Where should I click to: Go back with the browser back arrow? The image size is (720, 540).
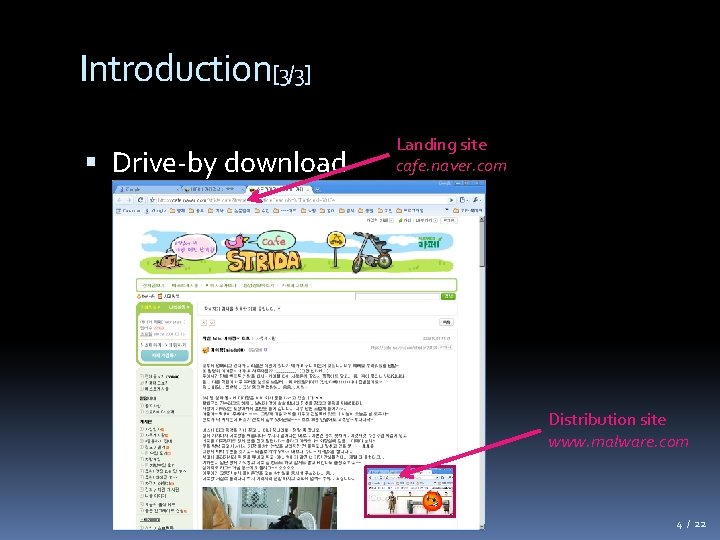pos(119,200)
